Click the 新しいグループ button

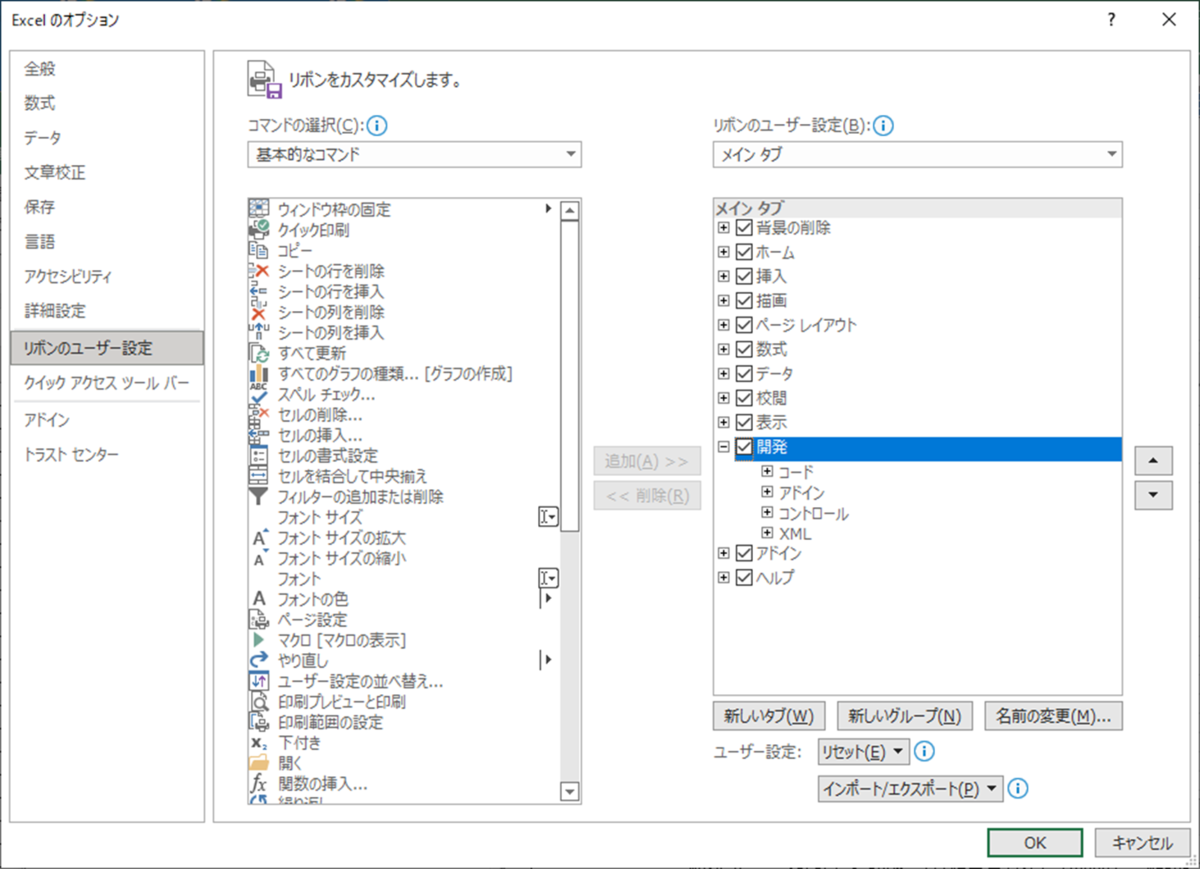(x=904, y=716)
